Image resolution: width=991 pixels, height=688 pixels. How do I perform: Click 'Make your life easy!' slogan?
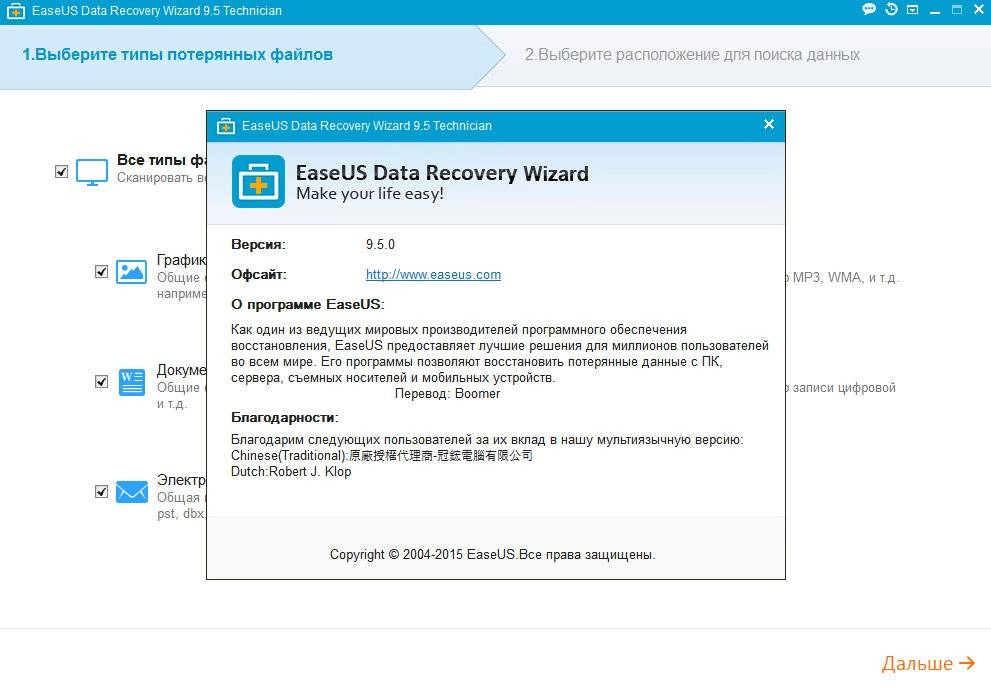[370, 194]
